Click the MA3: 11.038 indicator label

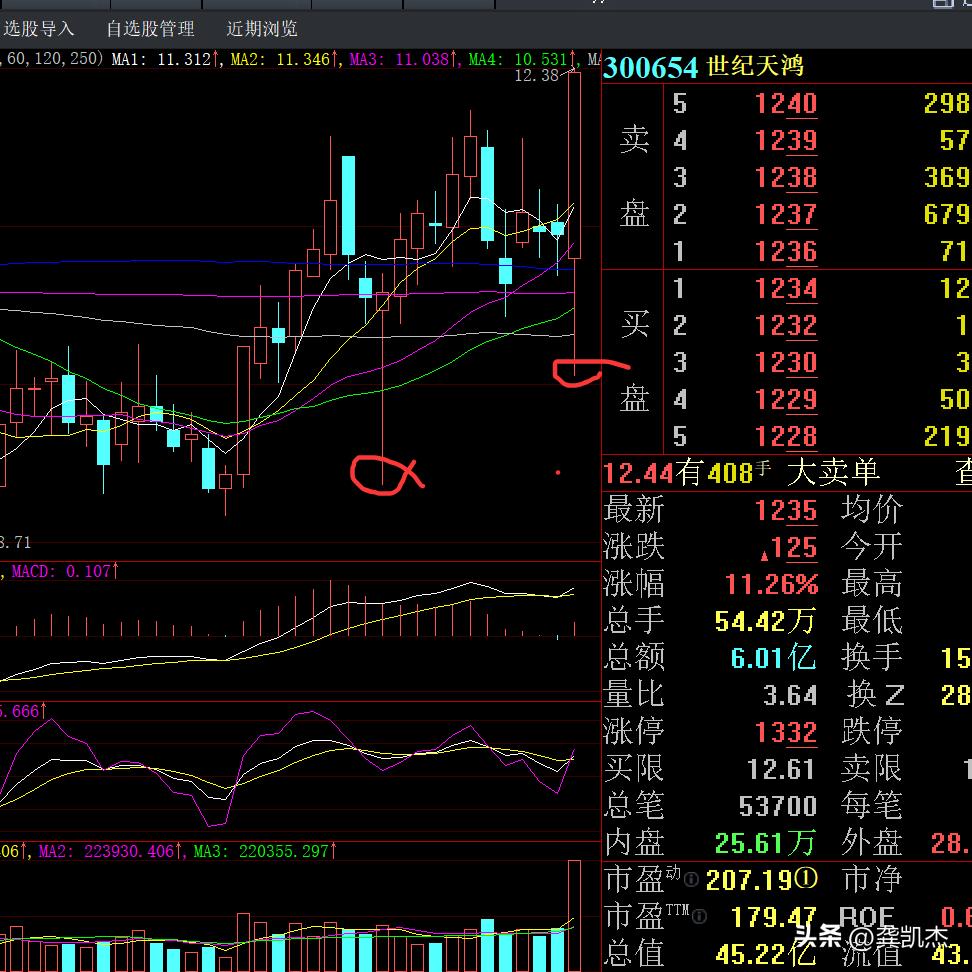[x=402, y=60]
